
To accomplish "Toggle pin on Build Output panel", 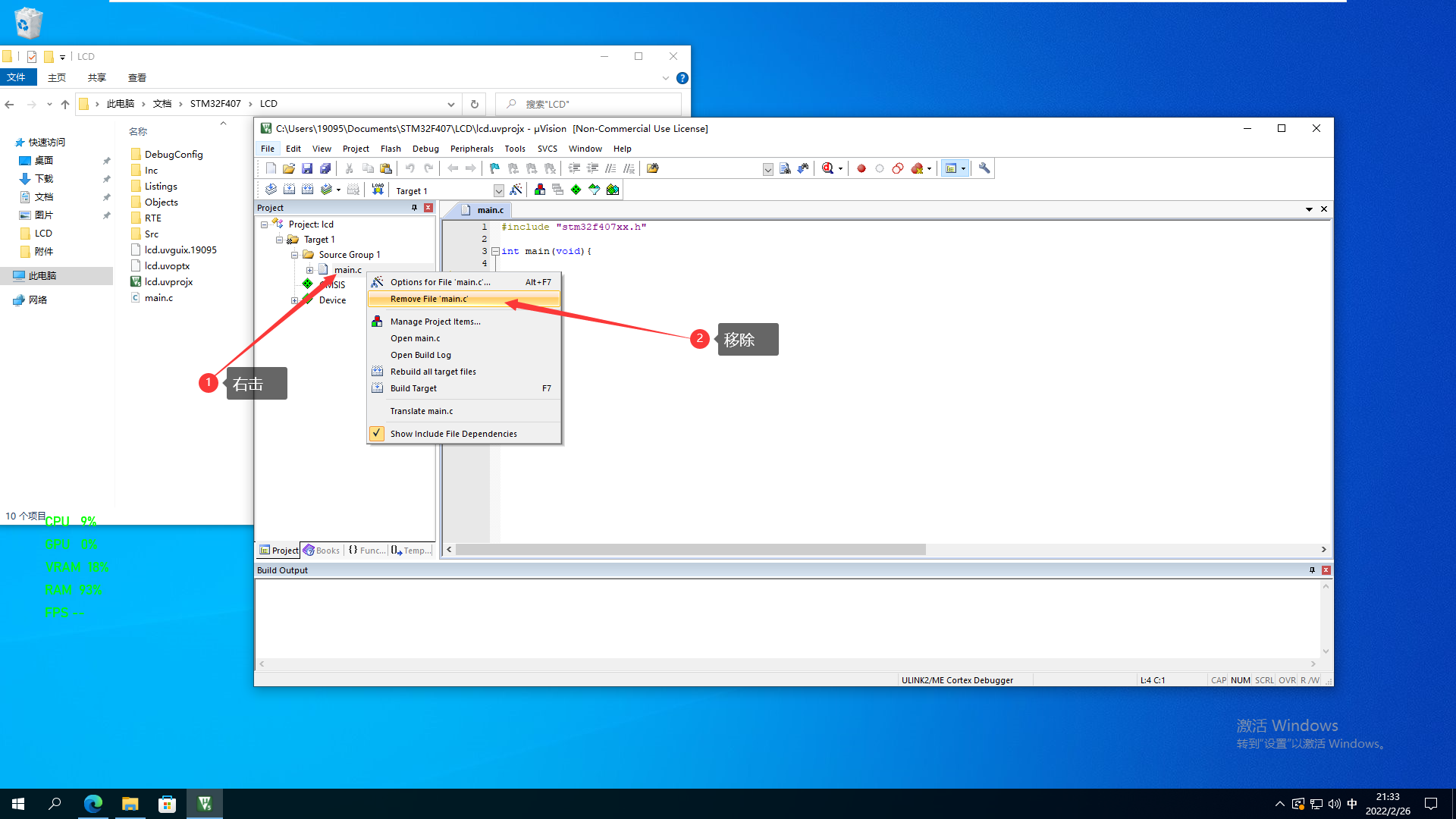I will click(x=1312, y=570).
